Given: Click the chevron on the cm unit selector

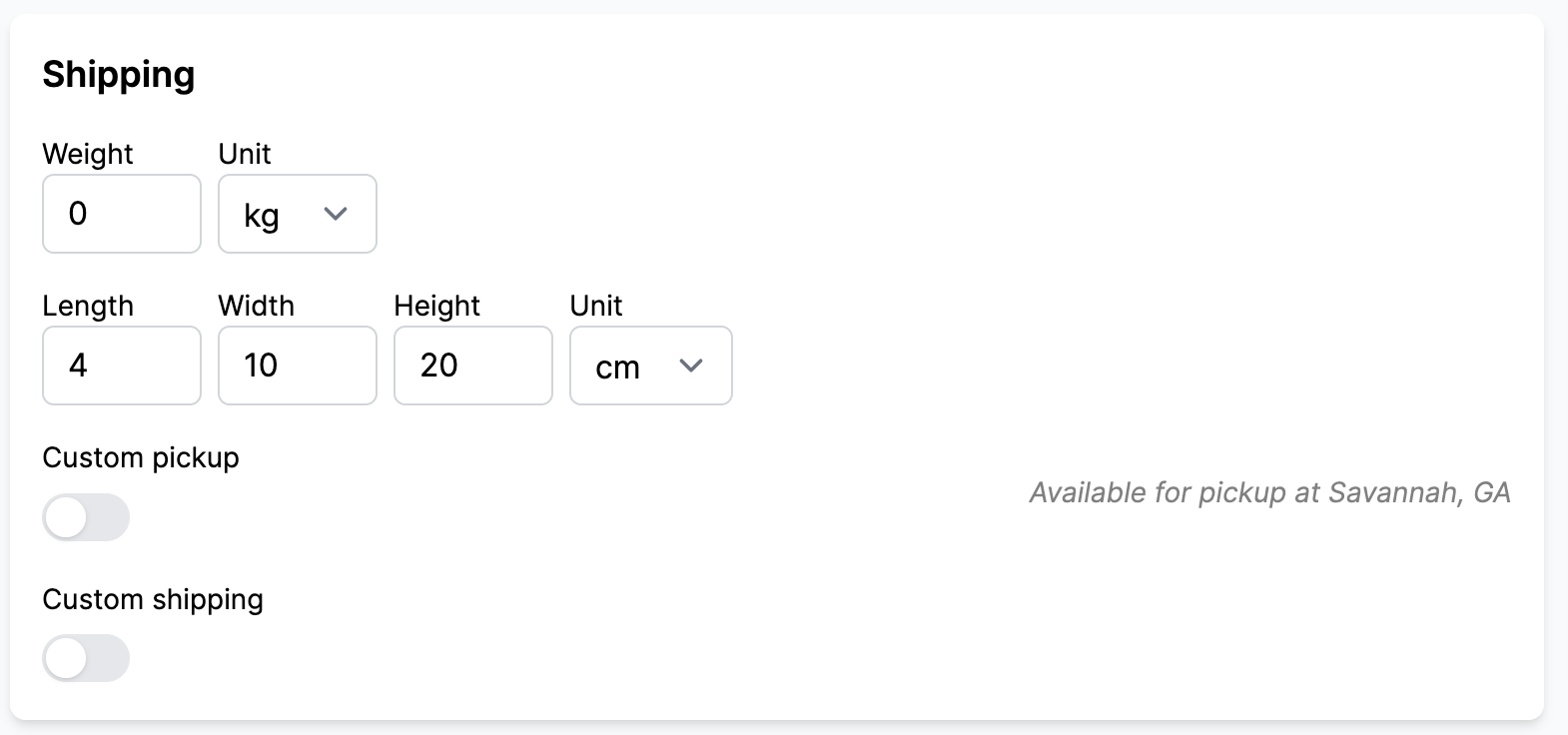Looking at the screenshot, I should click(x=691, y=367).
